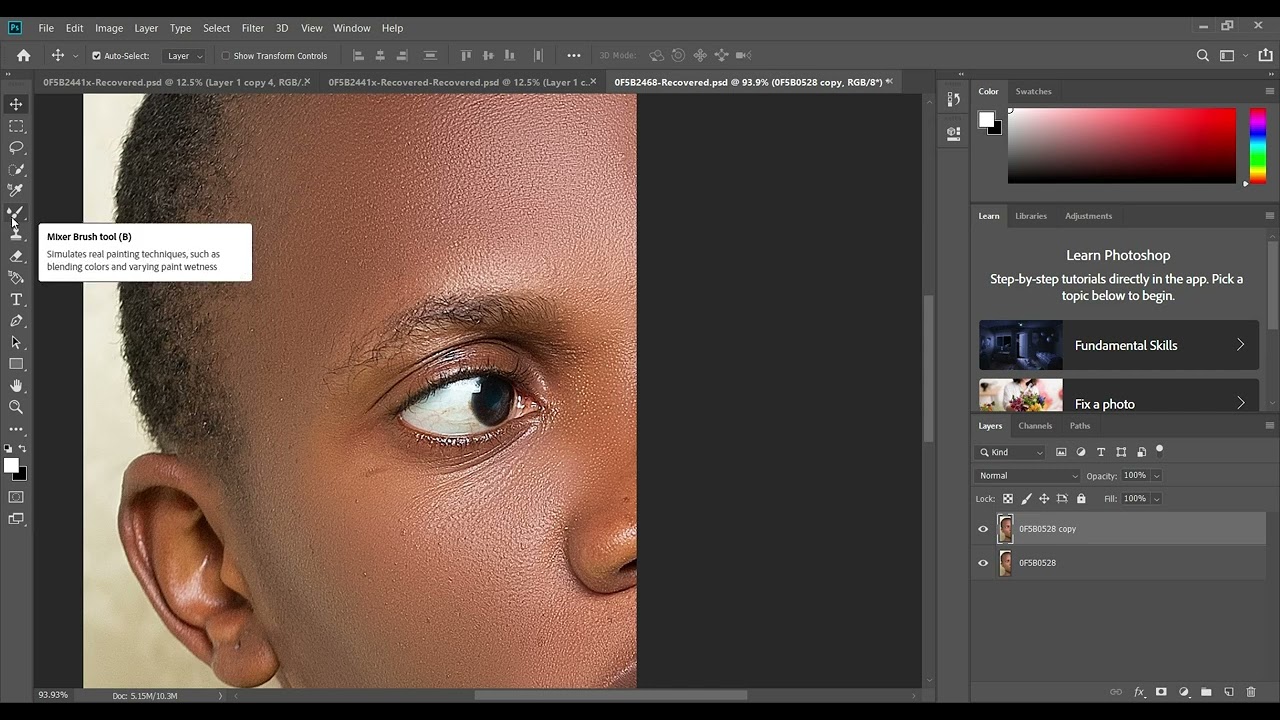Select the Clone Stamp tool

pos(16,234)
